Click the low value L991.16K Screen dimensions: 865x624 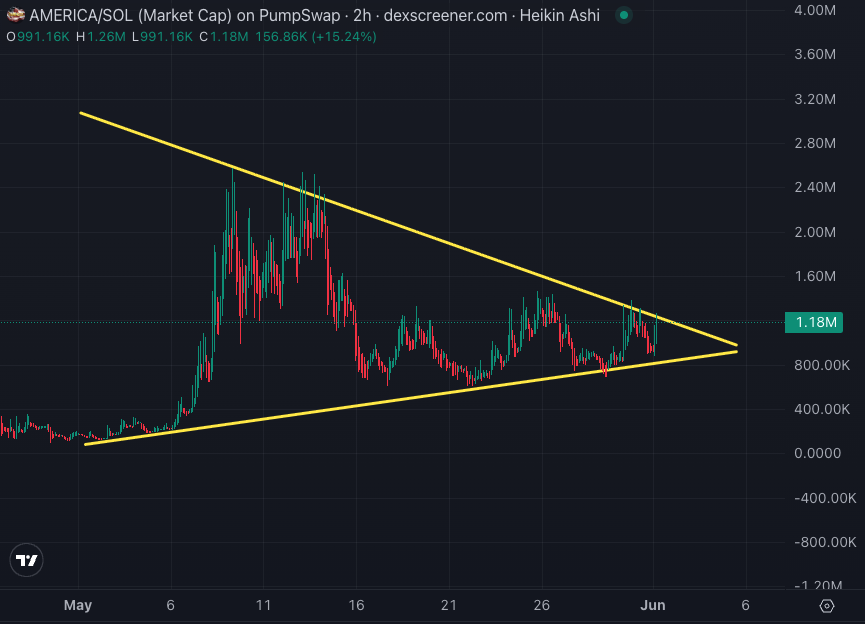click(162, 37)
